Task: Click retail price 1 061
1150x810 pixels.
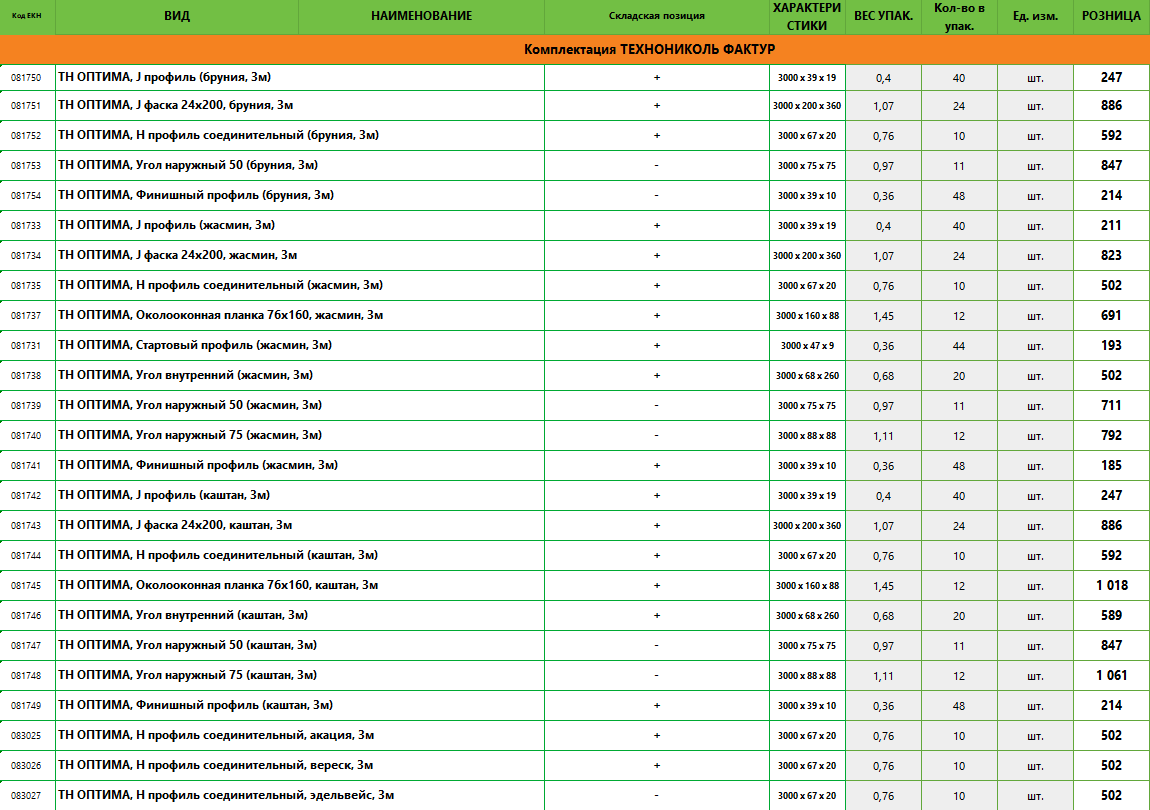Action: tap(1112, 676)
